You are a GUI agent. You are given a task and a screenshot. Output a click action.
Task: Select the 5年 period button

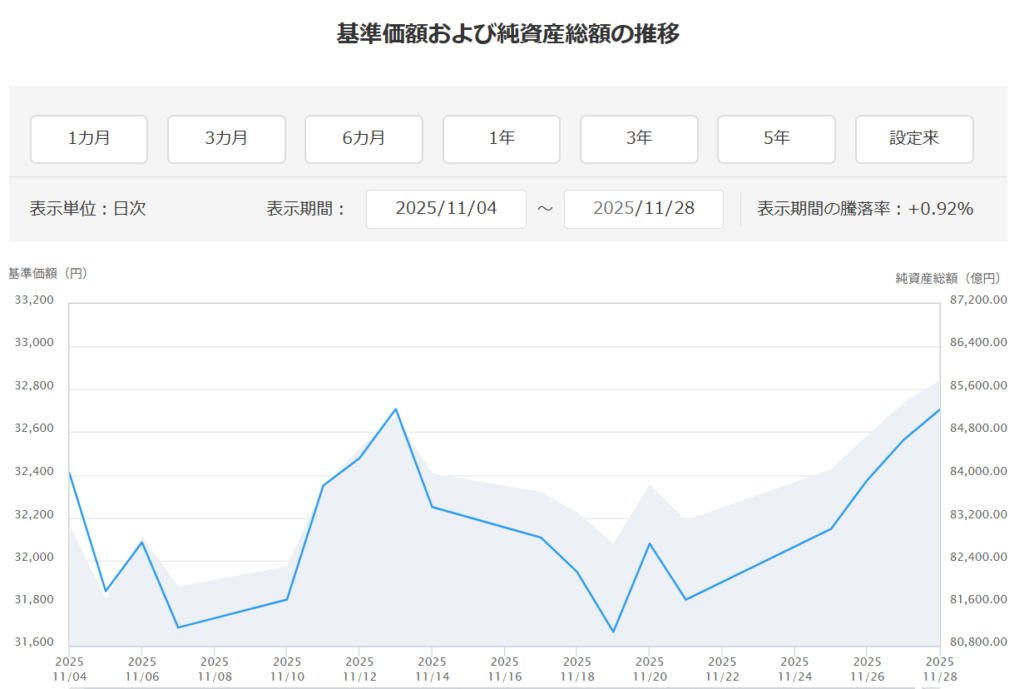[776, 139]
